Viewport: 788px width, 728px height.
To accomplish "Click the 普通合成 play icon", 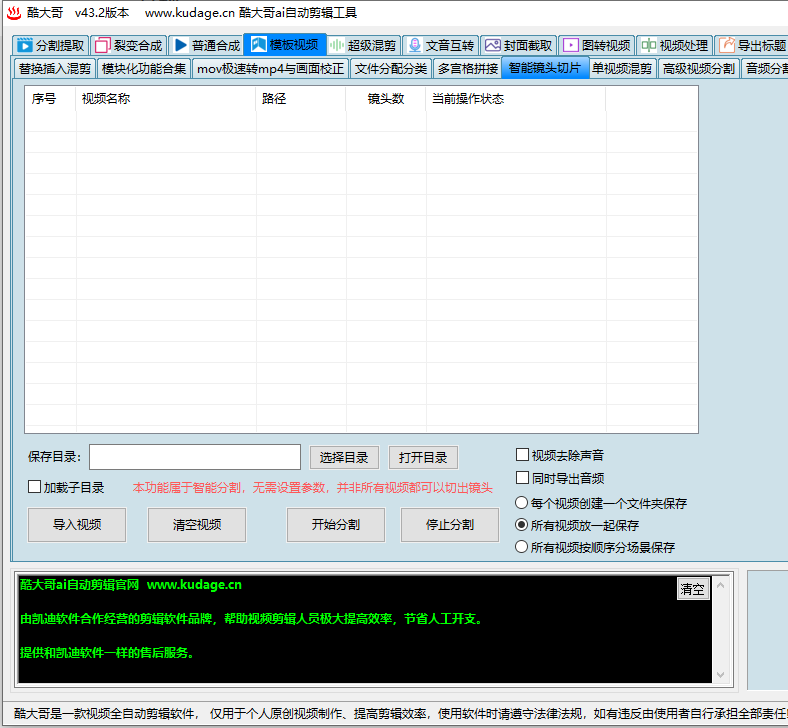I will [181, 45].
